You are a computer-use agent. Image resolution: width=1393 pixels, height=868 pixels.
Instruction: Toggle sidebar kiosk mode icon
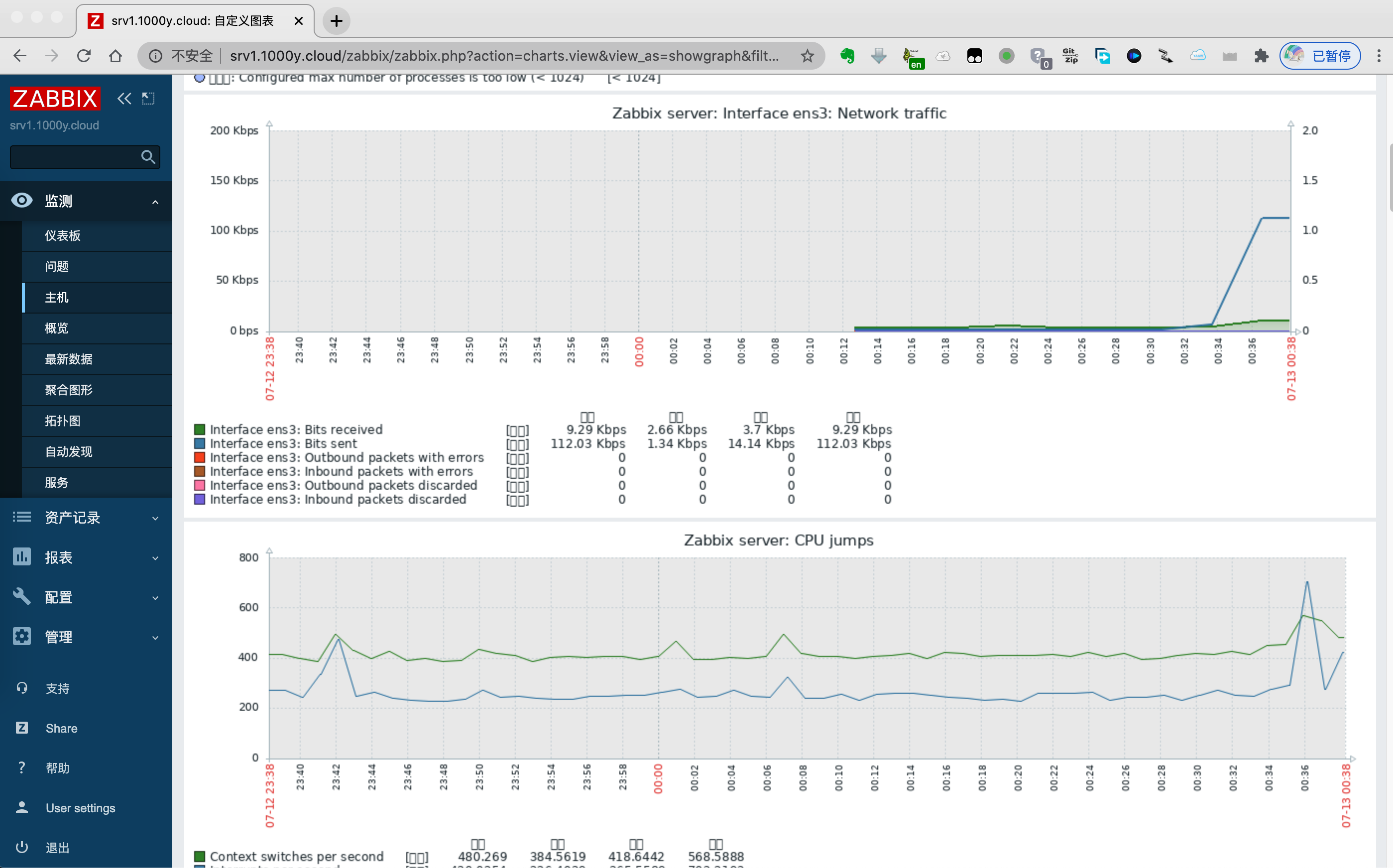pyautogui.click(x=148, y=98)
